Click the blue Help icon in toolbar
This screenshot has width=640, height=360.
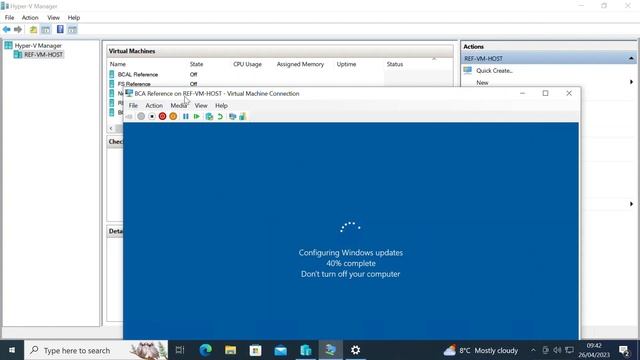60,29
